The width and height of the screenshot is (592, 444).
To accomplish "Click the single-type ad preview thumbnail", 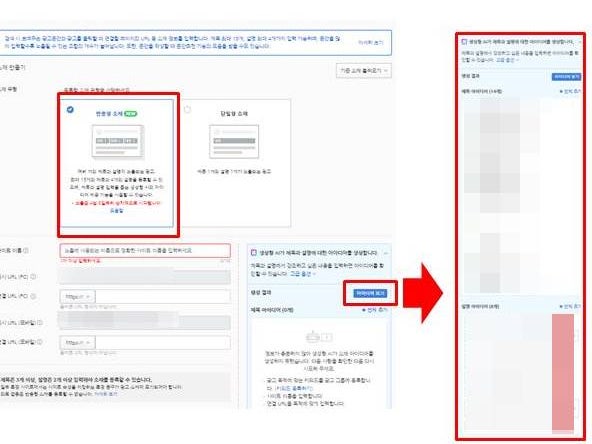I will (x=234, y=142).
